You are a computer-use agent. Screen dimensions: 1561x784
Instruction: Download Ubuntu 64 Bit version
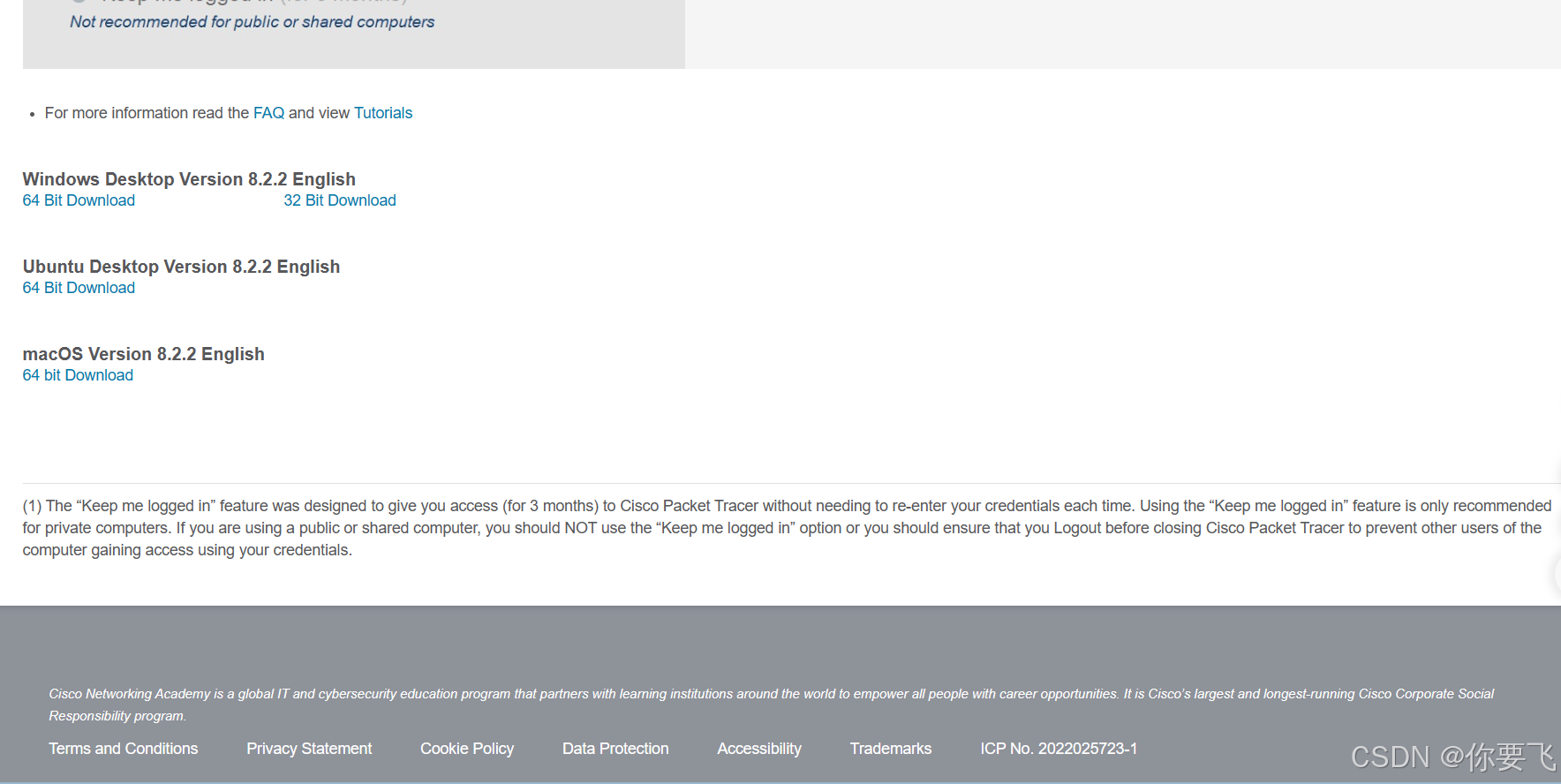click(x=79, y=288)
